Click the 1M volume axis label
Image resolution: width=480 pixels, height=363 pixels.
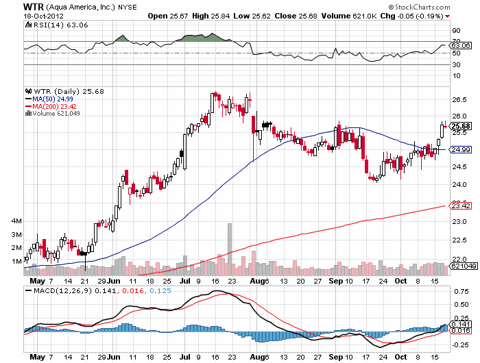(16, 261)
